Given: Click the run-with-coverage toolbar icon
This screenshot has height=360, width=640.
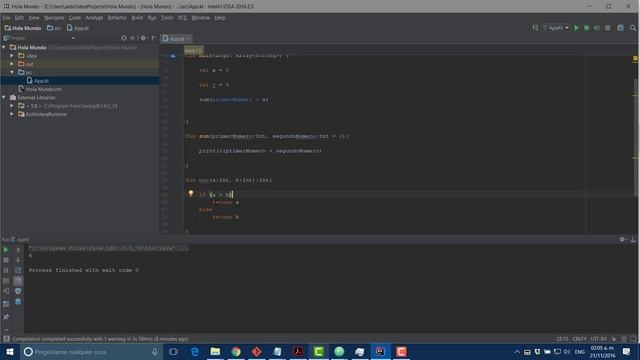Looking at the screenshot, I should 597,28.
